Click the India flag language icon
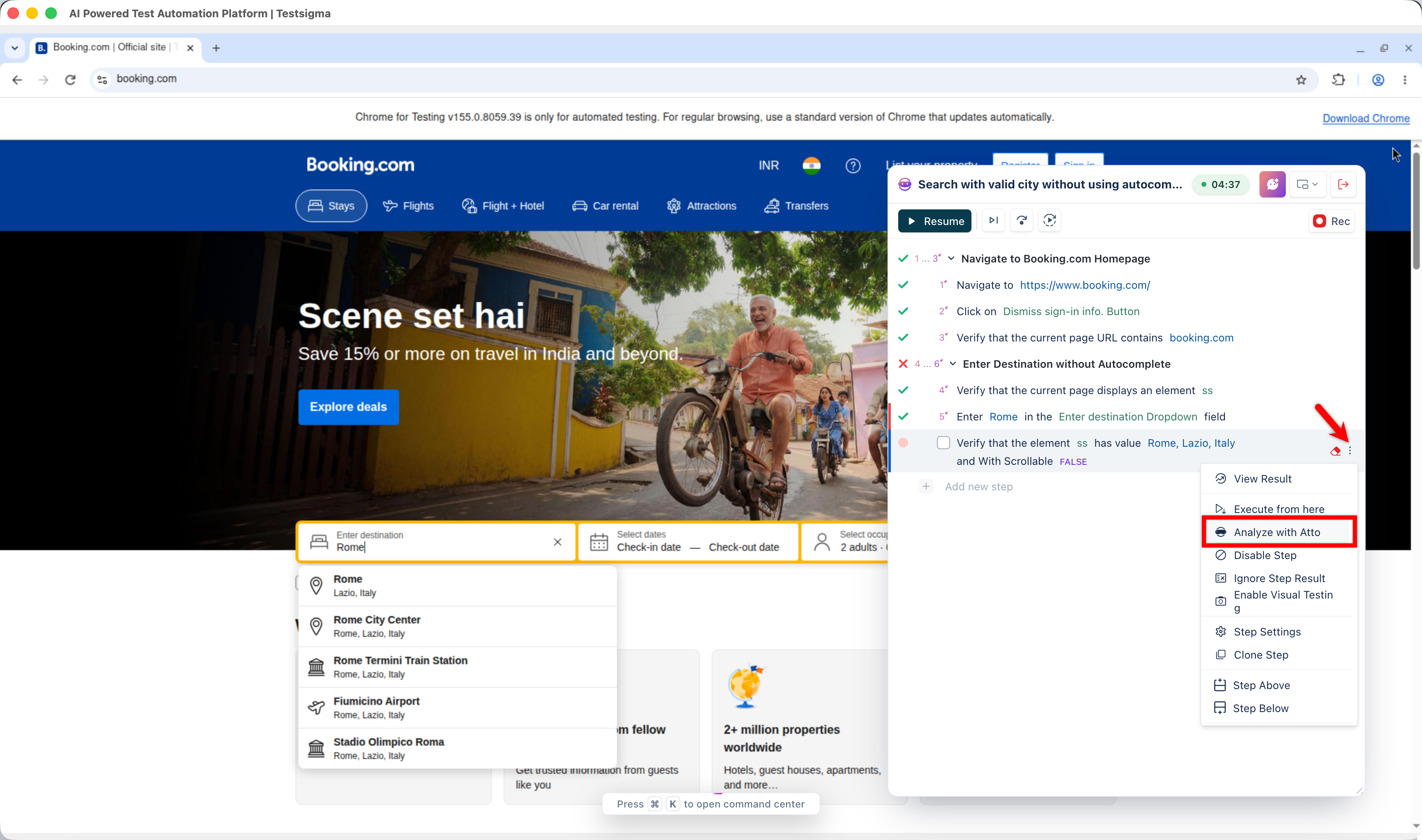The height and width of the screenshot is (840, 1422). pyautogui.click(x=811, y=166)
